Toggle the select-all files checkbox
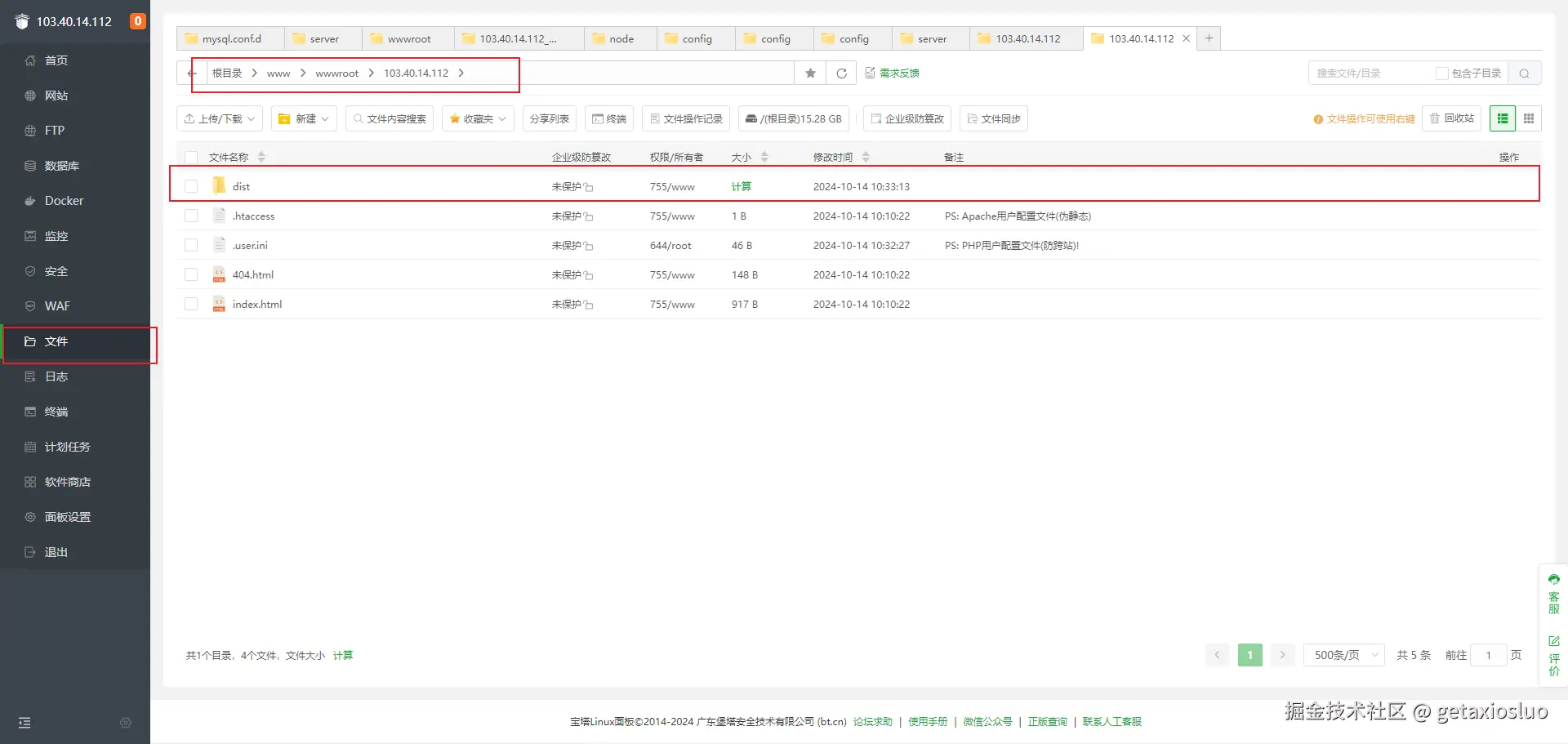The image size is (1568, 744). tap(191, 158)
